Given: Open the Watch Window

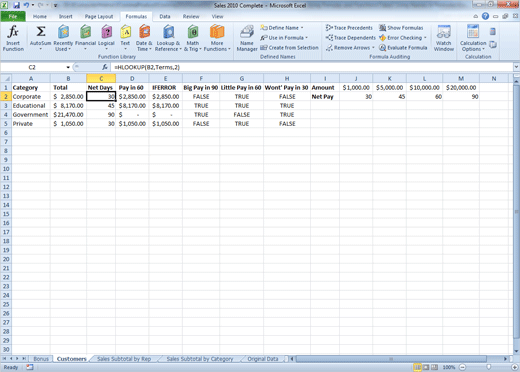Looking at the screenshot, I should 444,38.
